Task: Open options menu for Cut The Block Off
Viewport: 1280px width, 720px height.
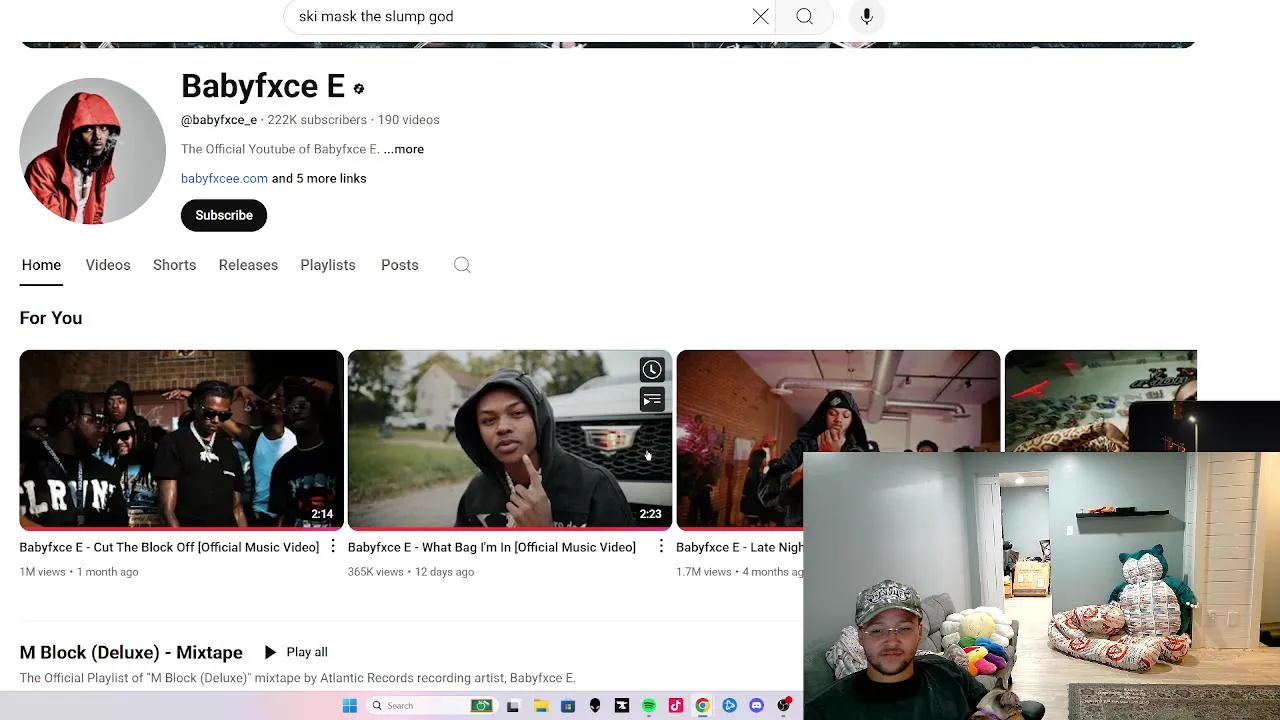Action: tap(333, 547)
